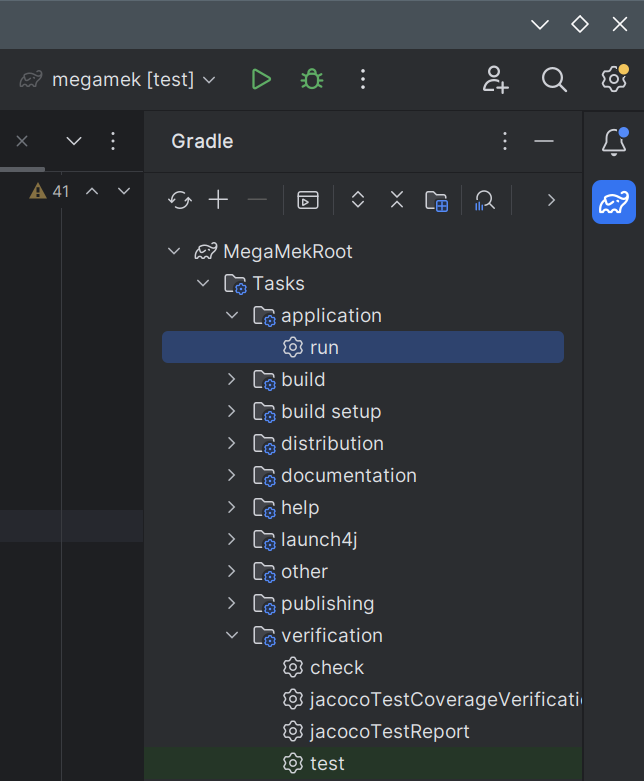Collapse the verification task group
The height and width of the screenshot is (781, 644).
click(232, 636)
